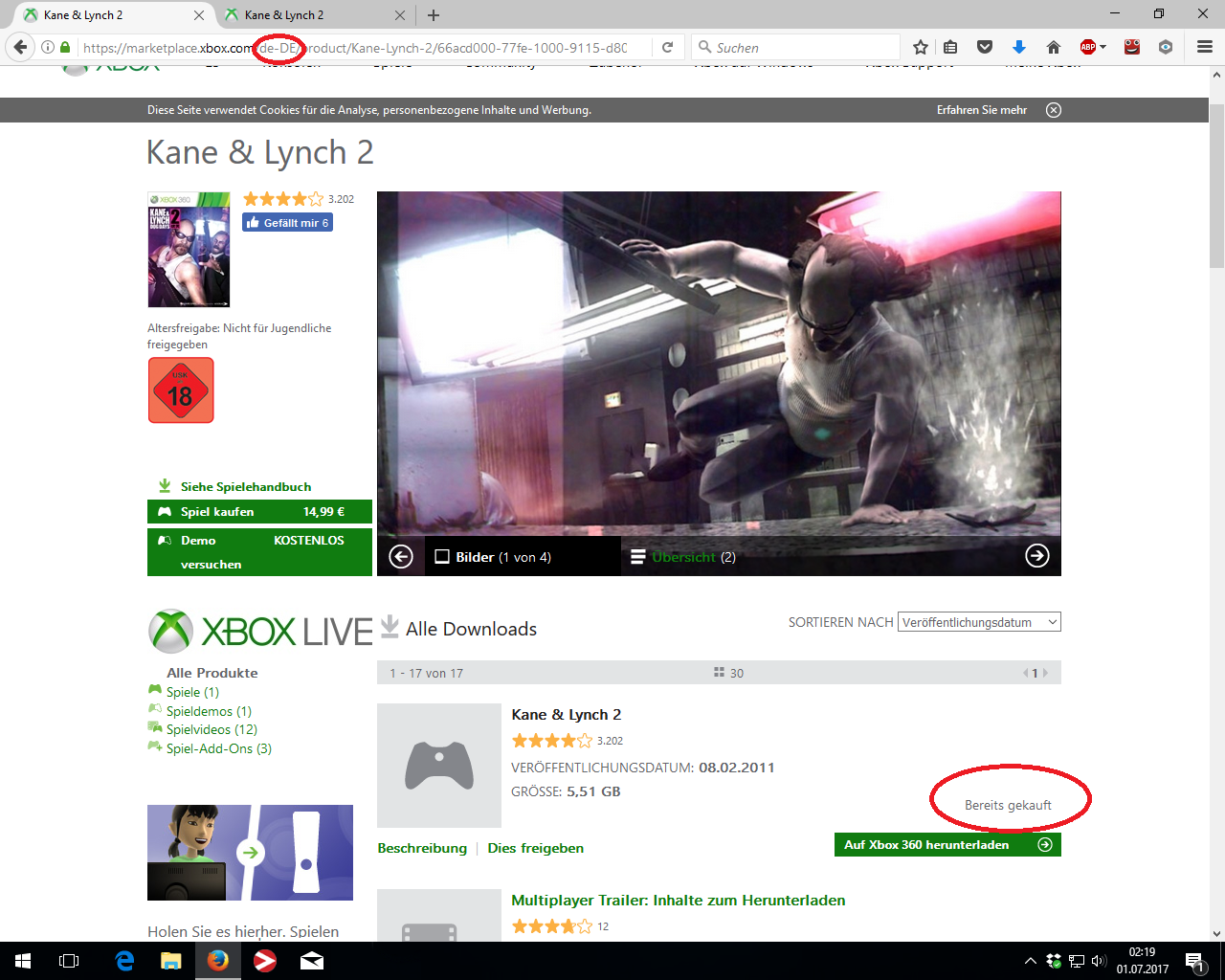Open the Adblock Plus dropdown arrow
Screen dimensions: 1225x980
1102,47
